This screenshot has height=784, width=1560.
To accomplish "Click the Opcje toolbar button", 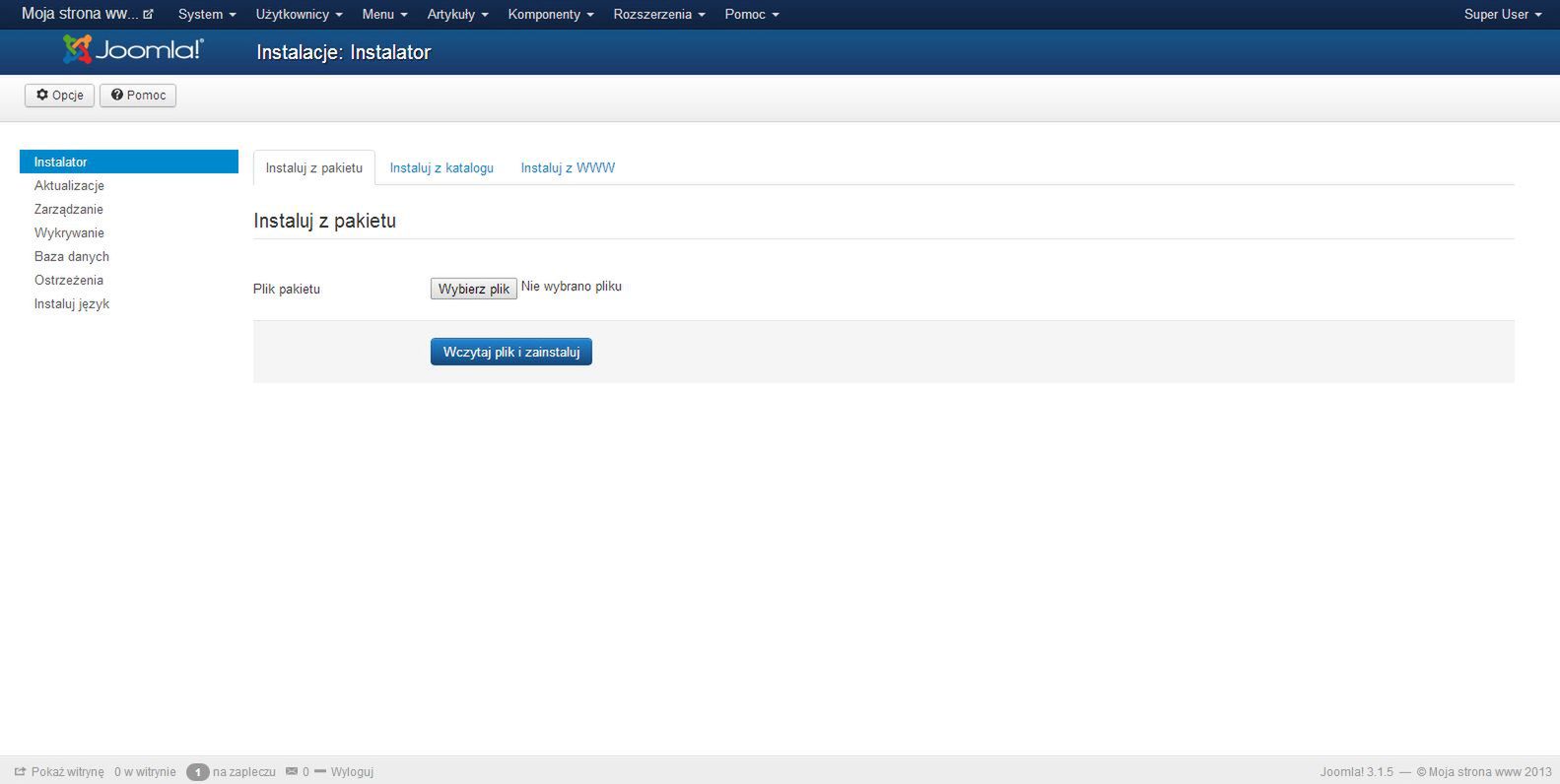I will pyautogui.click(x=60, y=96).
